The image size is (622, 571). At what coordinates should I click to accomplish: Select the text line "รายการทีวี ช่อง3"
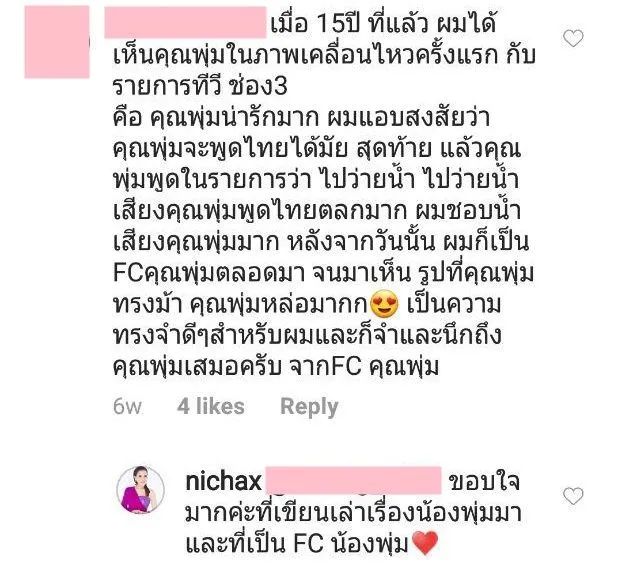click(x=200, y=87)
